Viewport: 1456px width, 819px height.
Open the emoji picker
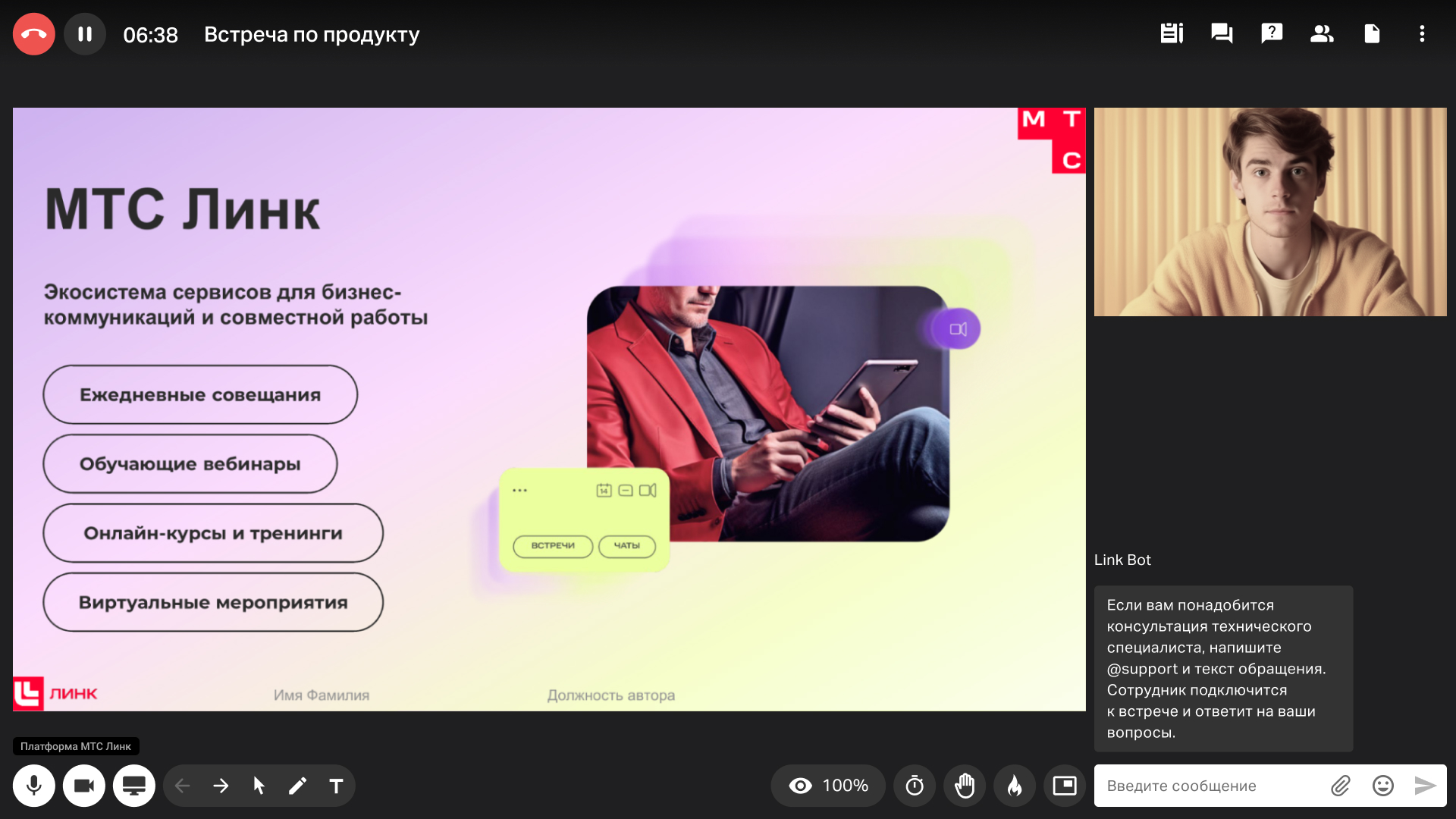(x=1383, y=786)
